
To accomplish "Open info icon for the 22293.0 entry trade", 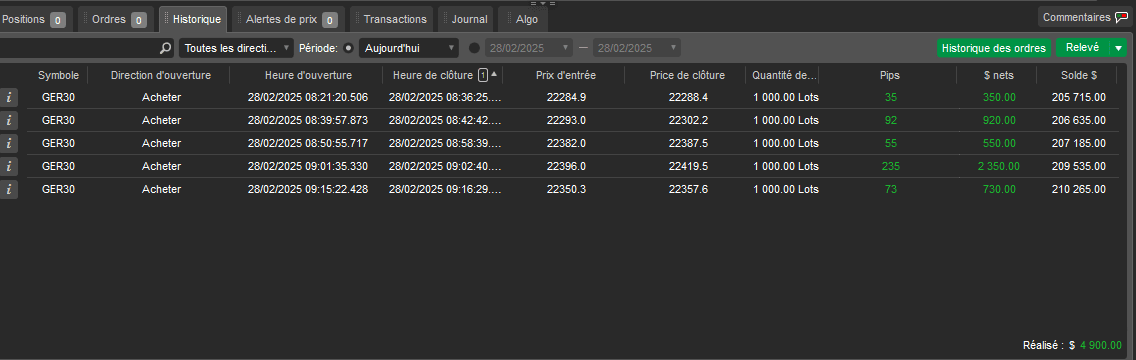I will coord(8,120).
